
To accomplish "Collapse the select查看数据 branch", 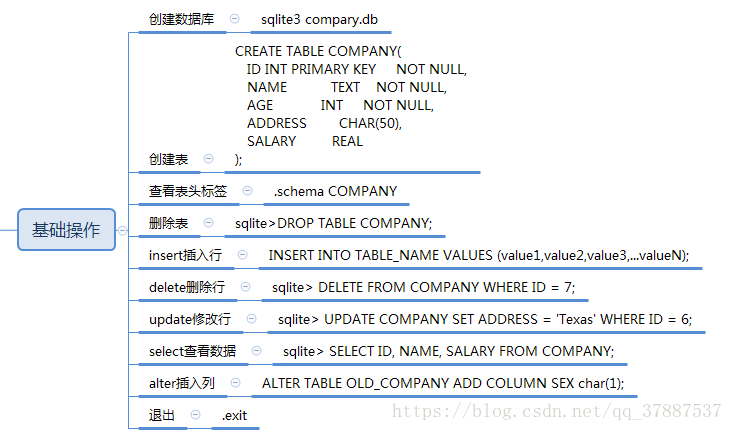I will (257, 351).
